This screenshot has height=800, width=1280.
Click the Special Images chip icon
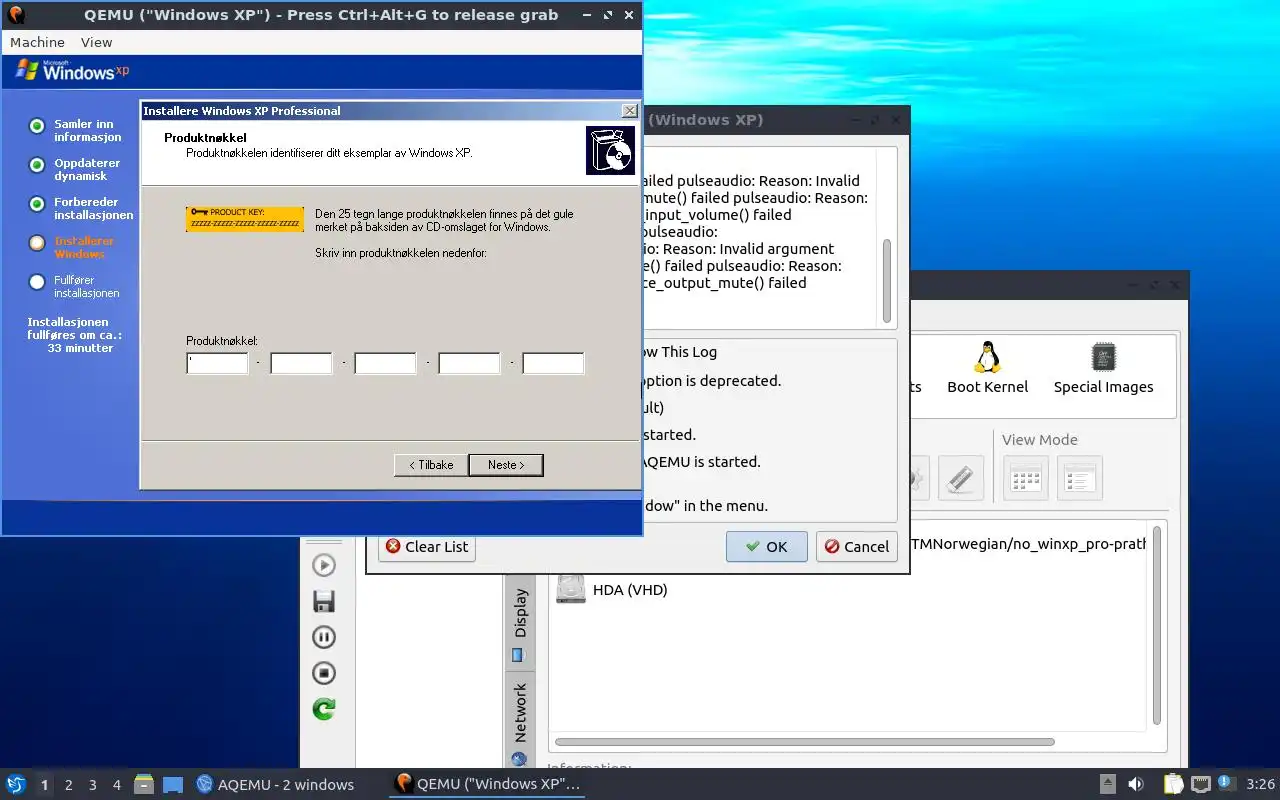tap(1103, 357)
